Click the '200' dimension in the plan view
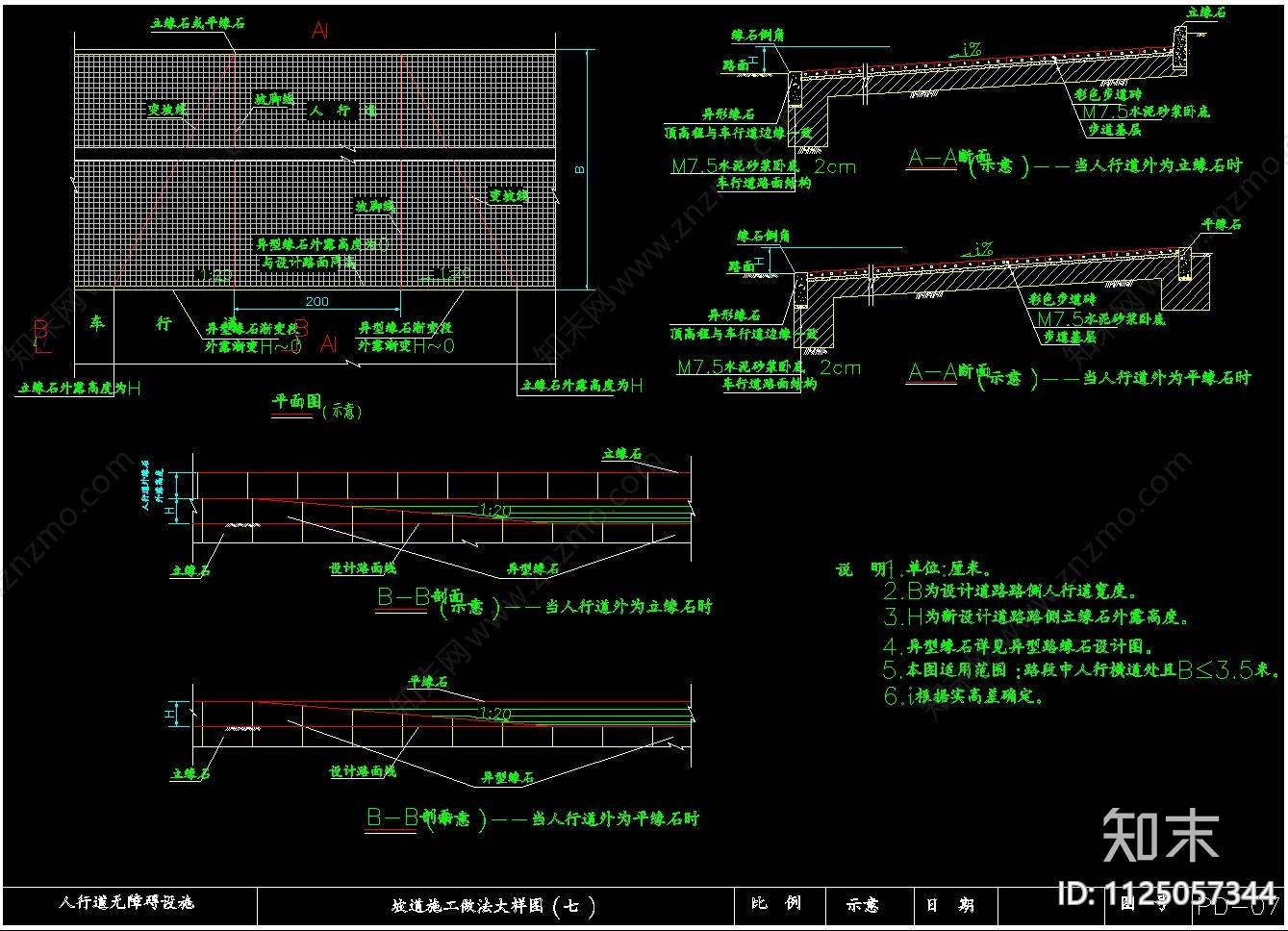The height and width of the screenshot is (931, 1288). tap(316, 301)
